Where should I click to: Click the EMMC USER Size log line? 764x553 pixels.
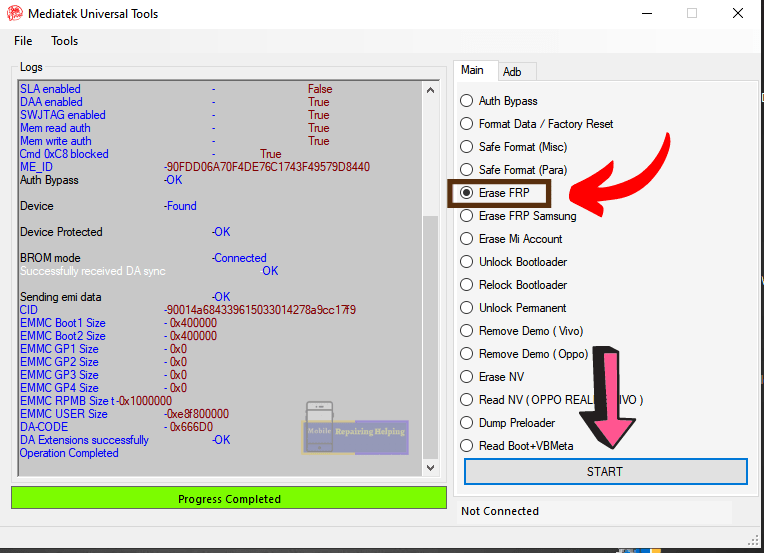point(124,414)
